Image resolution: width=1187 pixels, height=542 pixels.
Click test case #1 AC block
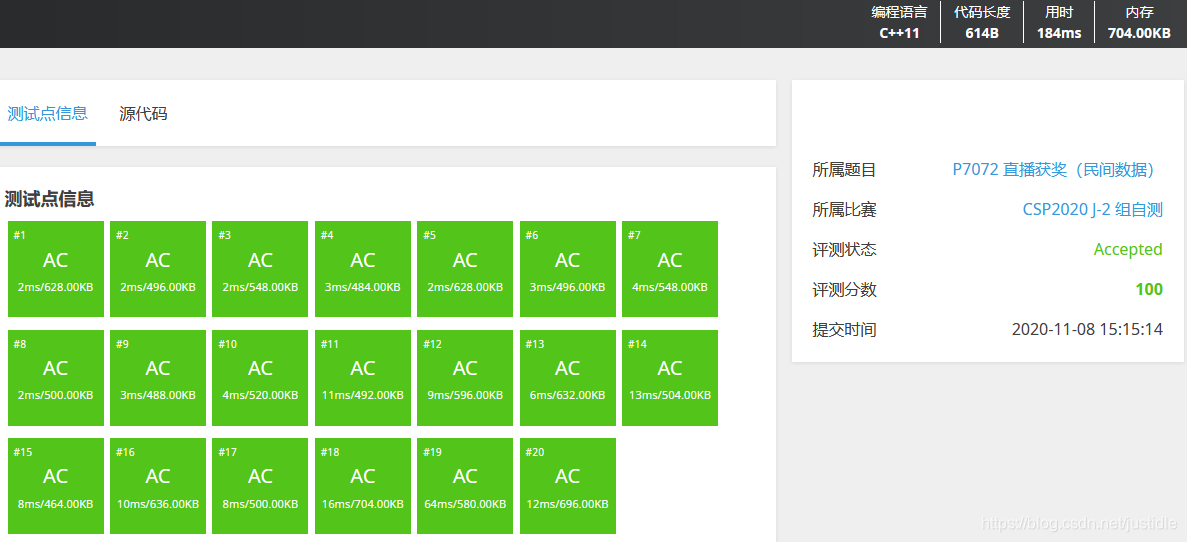(56, 269)
